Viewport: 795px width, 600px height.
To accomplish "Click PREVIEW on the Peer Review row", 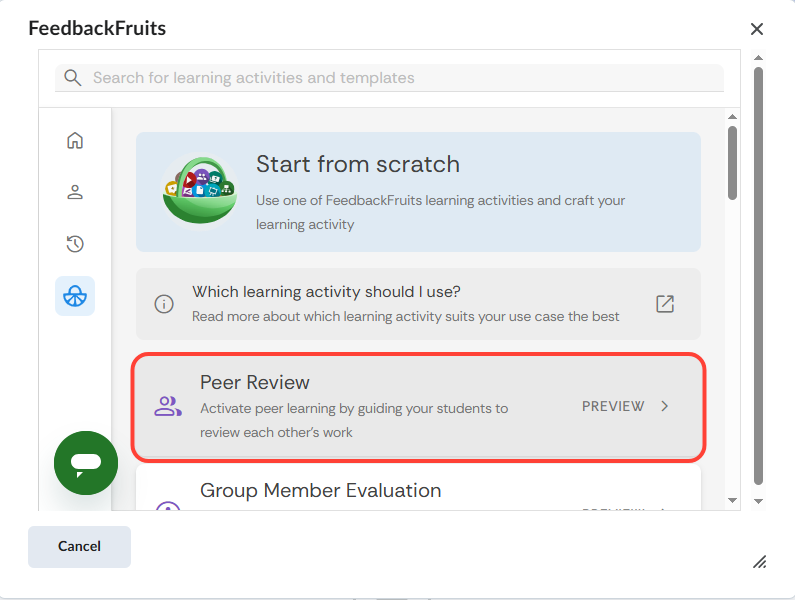I will pos(613,407).
